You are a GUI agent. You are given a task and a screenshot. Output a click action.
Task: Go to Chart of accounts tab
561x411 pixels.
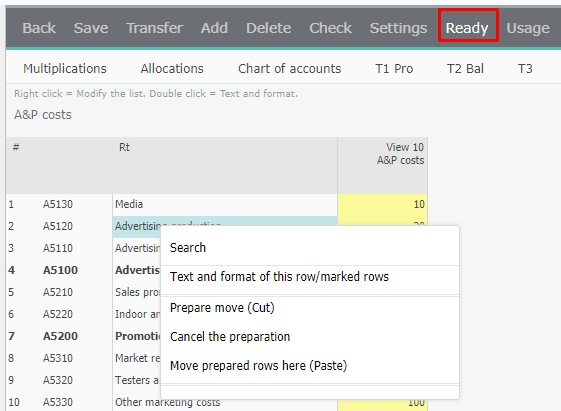click(289, 68)
